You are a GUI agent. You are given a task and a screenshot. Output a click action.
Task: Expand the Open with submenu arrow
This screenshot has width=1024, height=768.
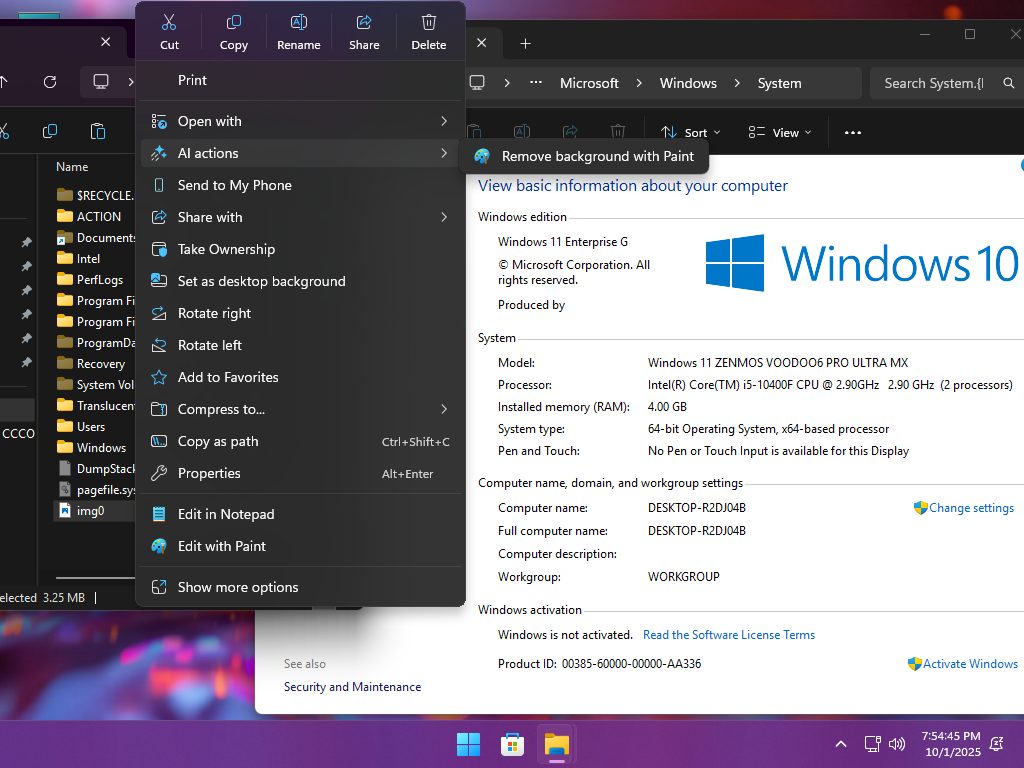point(444,121)
